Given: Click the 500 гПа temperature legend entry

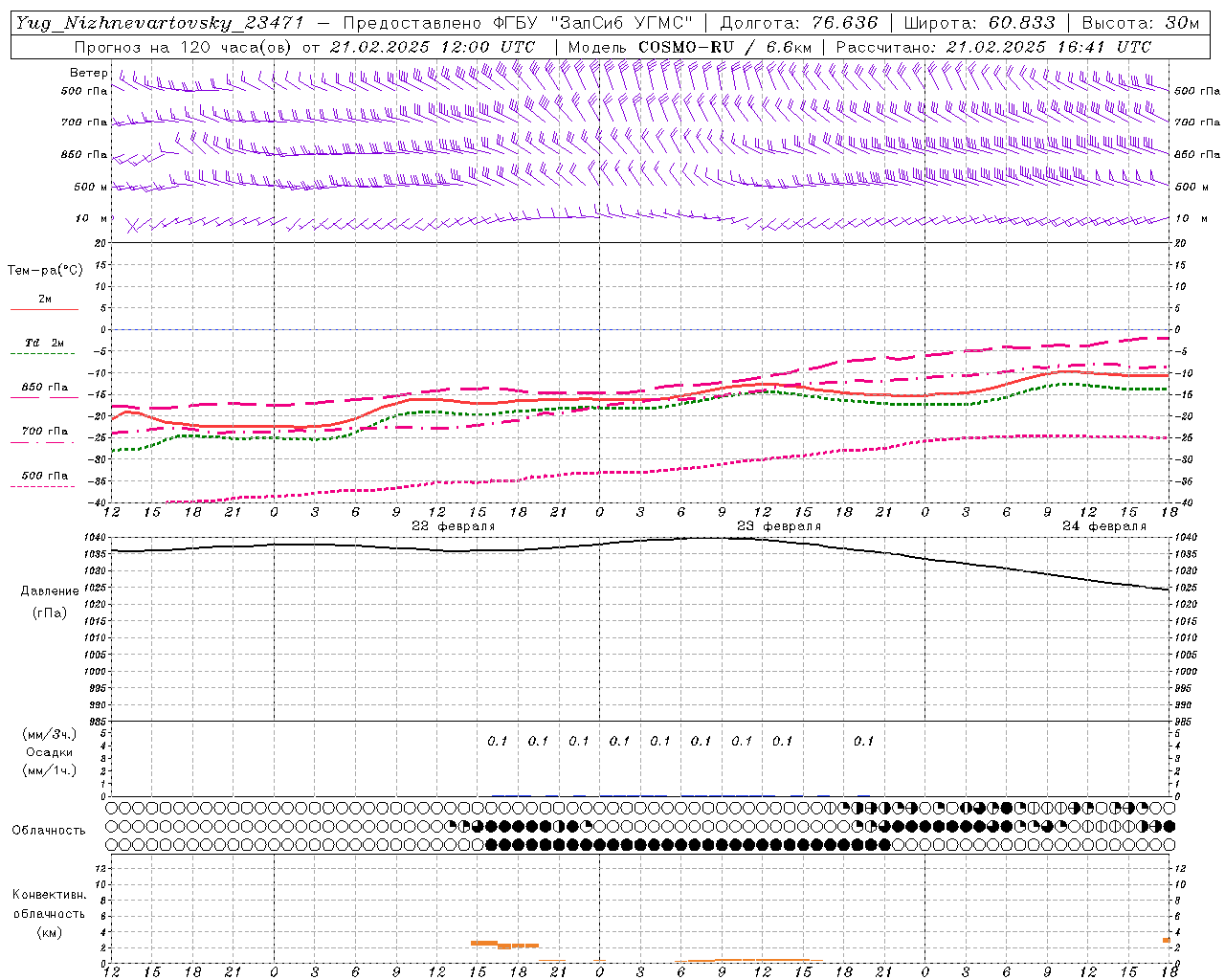Looking at the screenshot, I should 44,476.
